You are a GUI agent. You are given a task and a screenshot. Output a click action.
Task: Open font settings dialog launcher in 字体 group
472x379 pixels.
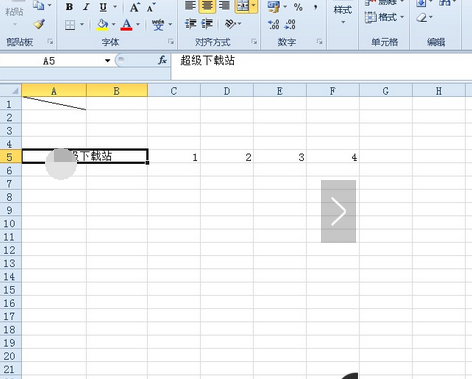click(x=171, y=42)
